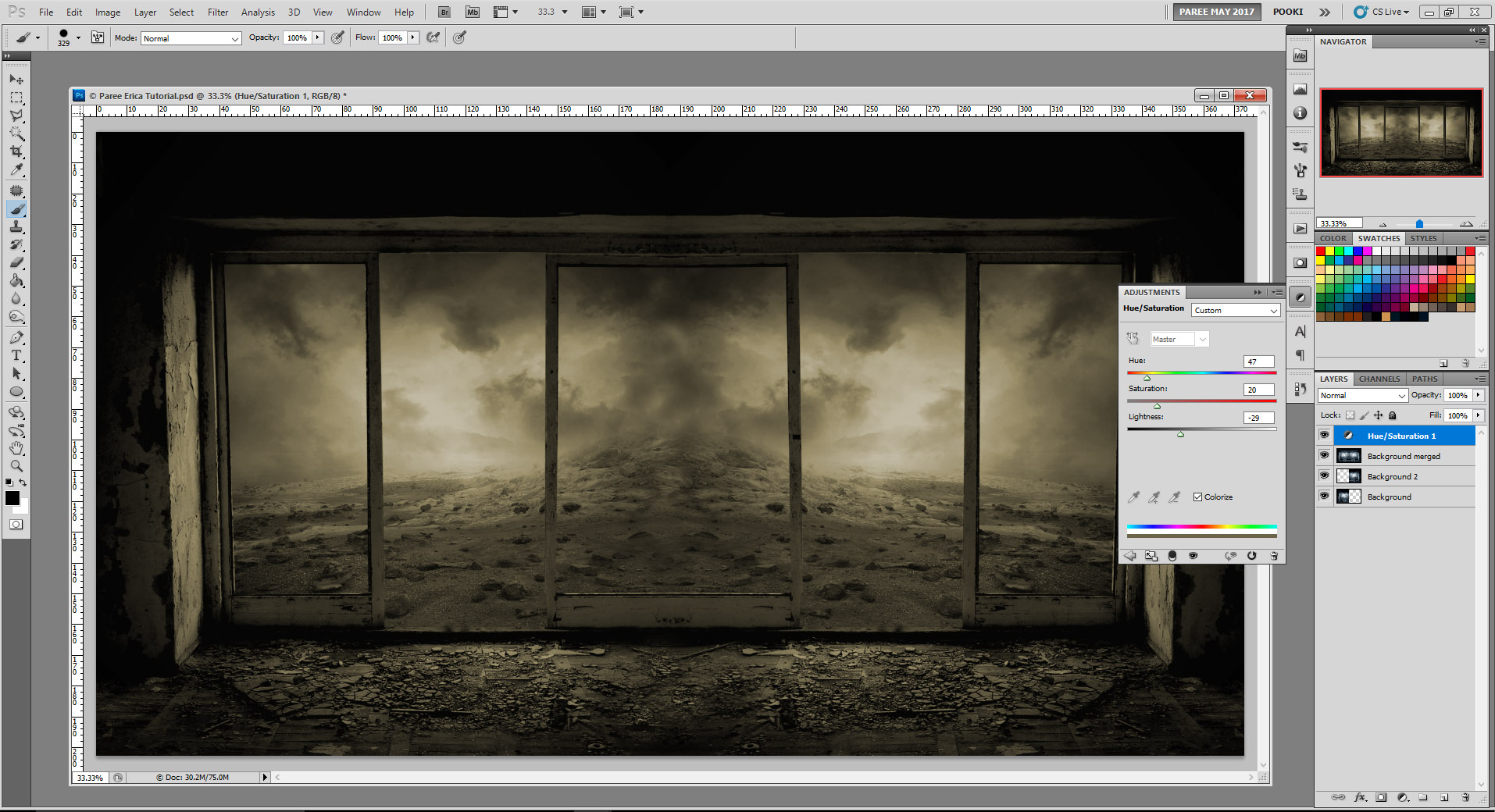Viewport: 1495px width, 812px height.
Task: Open the Custom preset dropdown in Adjustments
Action: [1234, 310]
